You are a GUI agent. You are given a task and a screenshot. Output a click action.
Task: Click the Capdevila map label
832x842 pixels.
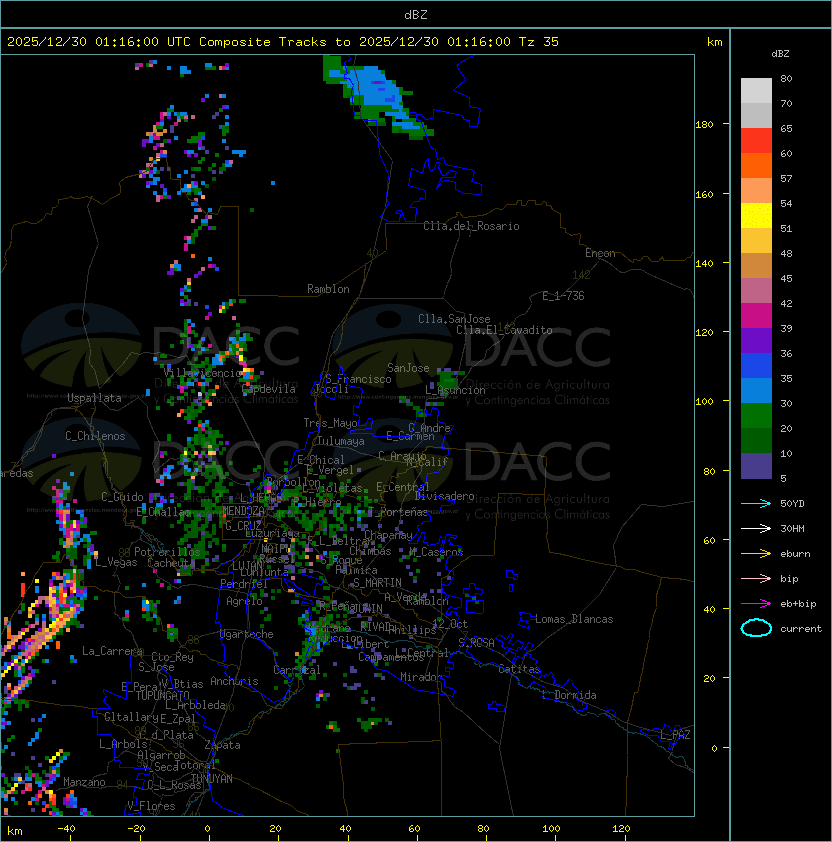[x=269, y=389]
